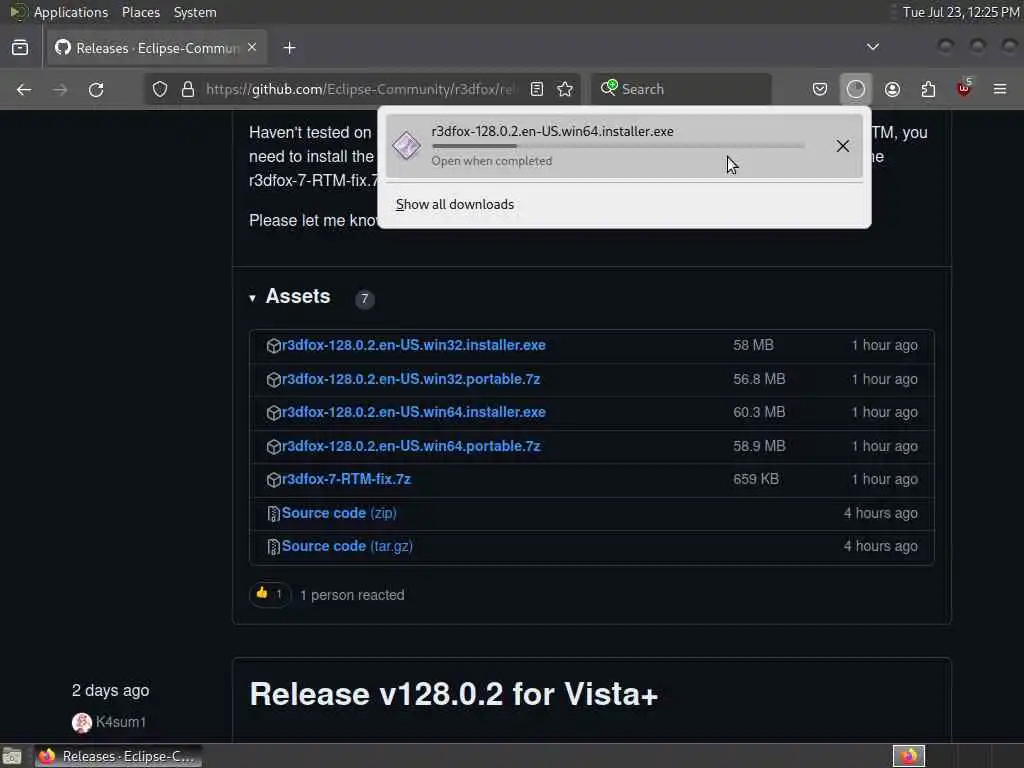This screenshot has width=1024, height=768.
Task: Collapse the Assets section triangle
Action: [253, 298]
